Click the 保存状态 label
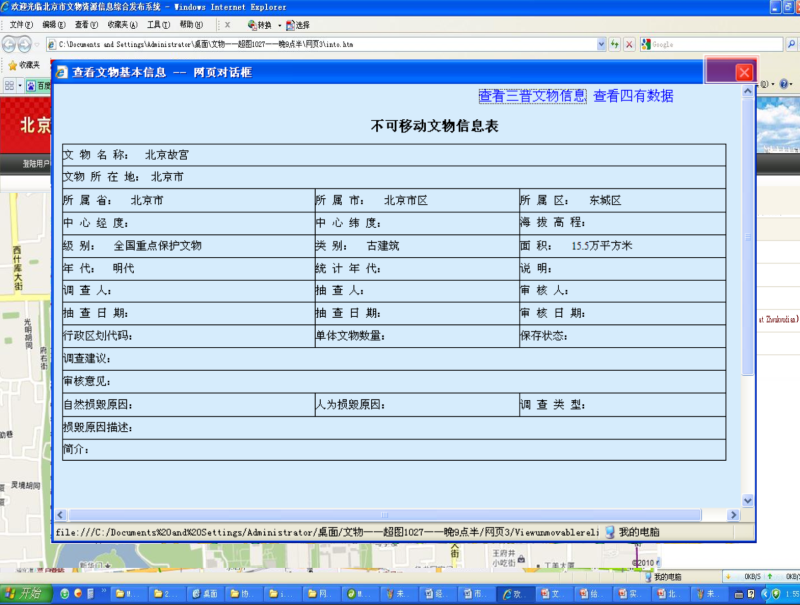The width and height of the screenshot is (800, 605). tap(543, 336)
